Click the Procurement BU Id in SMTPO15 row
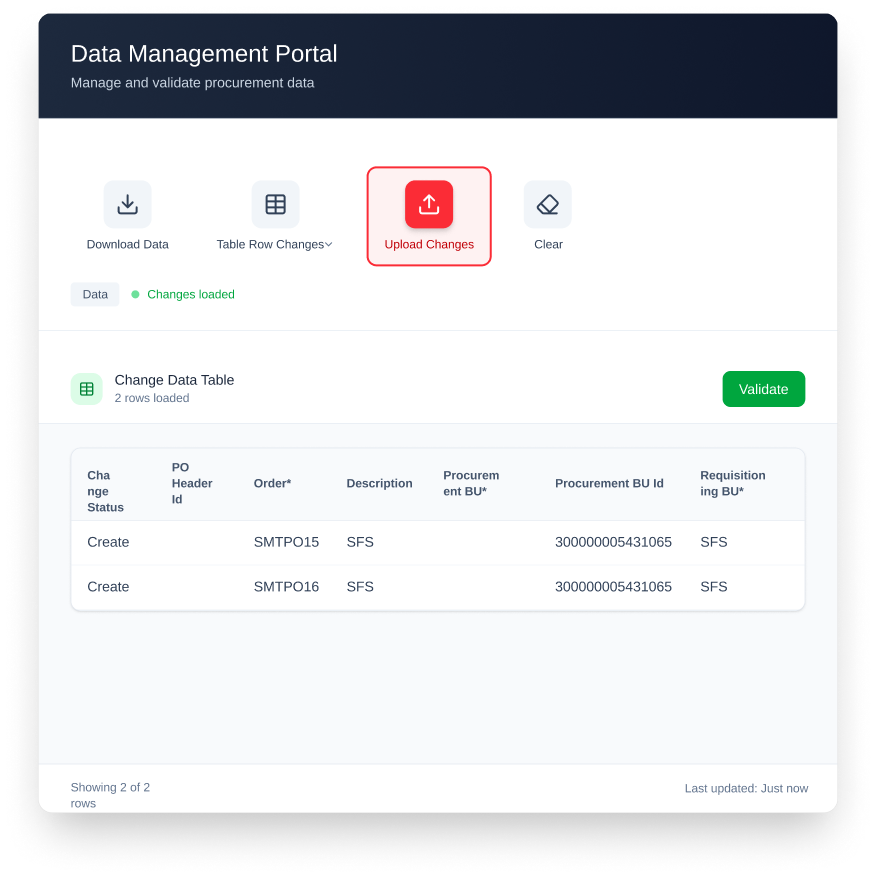 click(613, 542)
